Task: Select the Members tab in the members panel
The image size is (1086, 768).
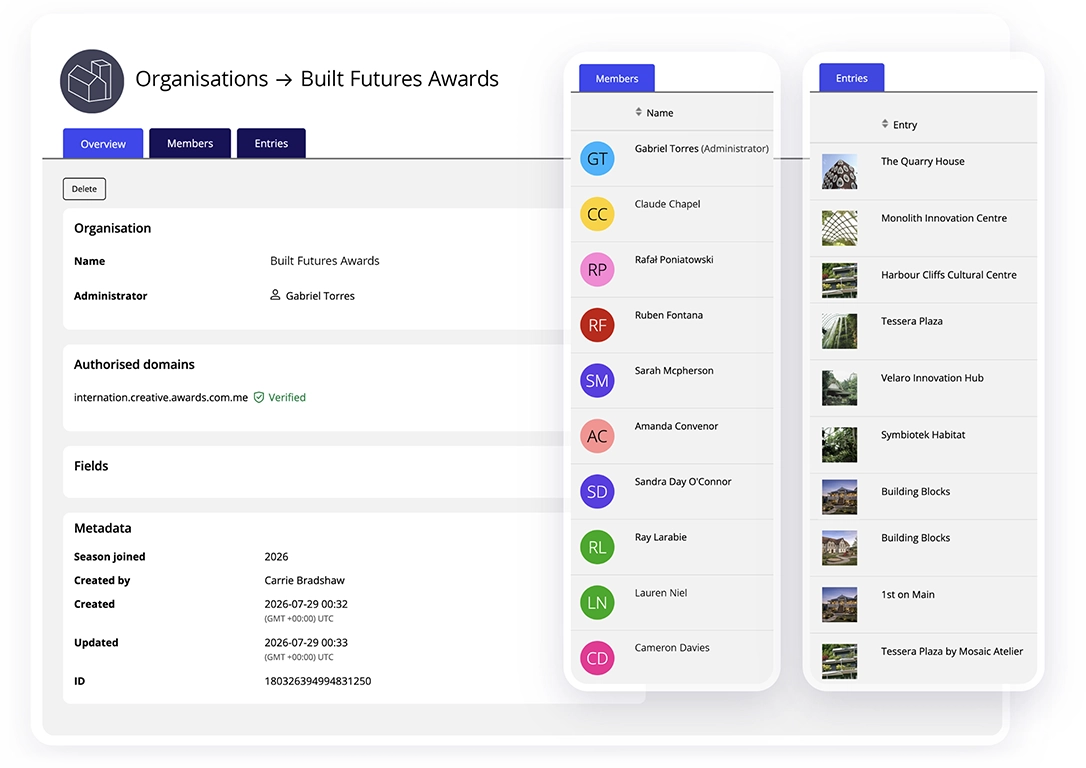Action: 616,78
